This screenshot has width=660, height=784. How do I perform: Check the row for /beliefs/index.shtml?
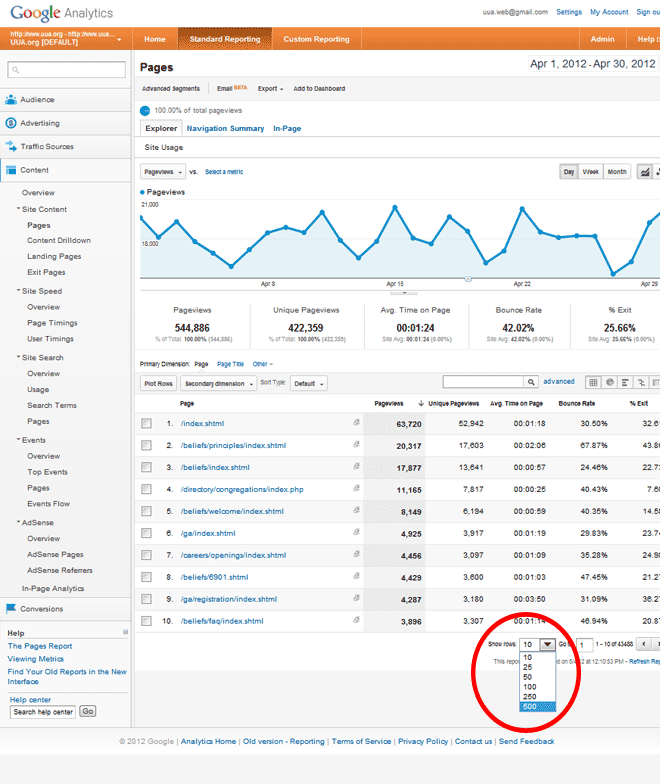(x=146, y=468)
